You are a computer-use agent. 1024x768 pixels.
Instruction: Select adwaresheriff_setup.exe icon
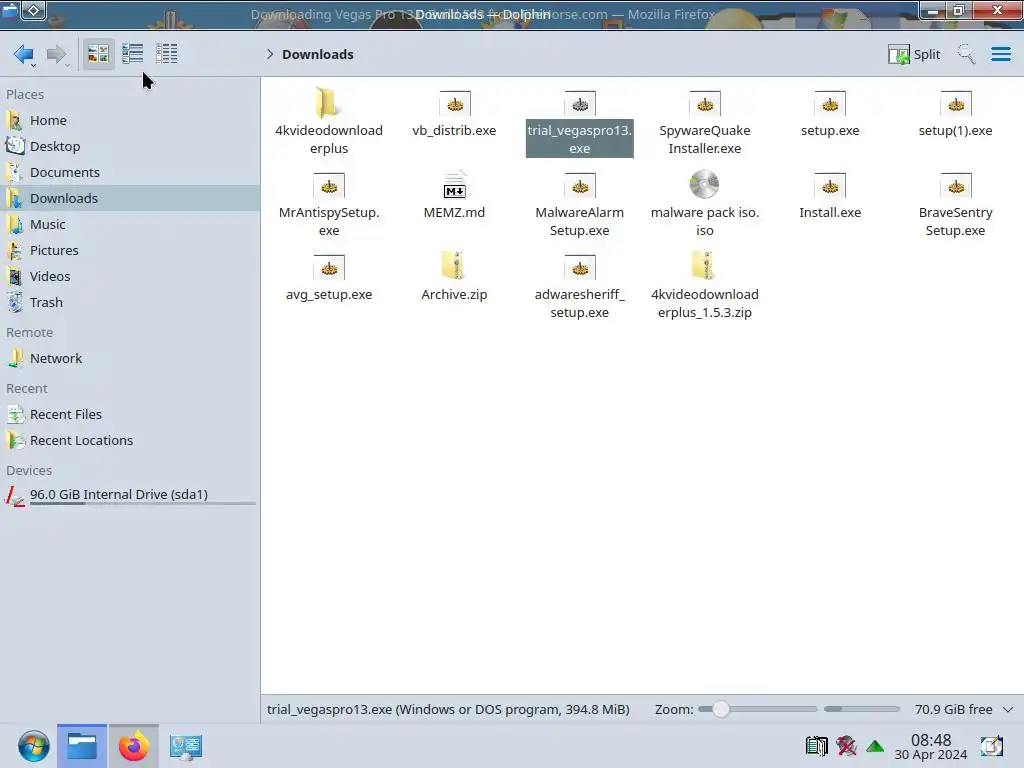click(580, 268)
